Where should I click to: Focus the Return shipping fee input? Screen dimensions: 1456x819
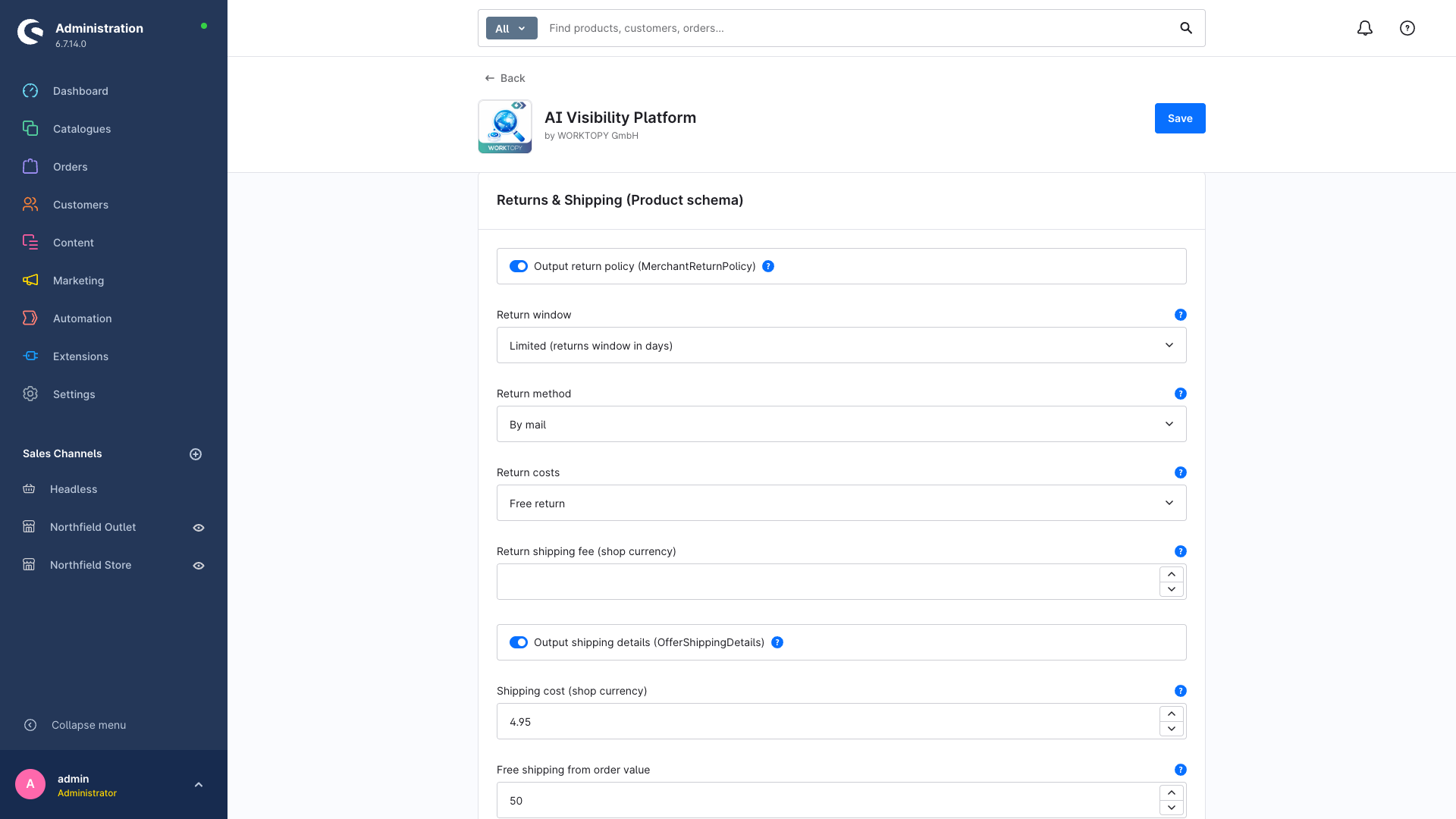(x=827, y=582)
